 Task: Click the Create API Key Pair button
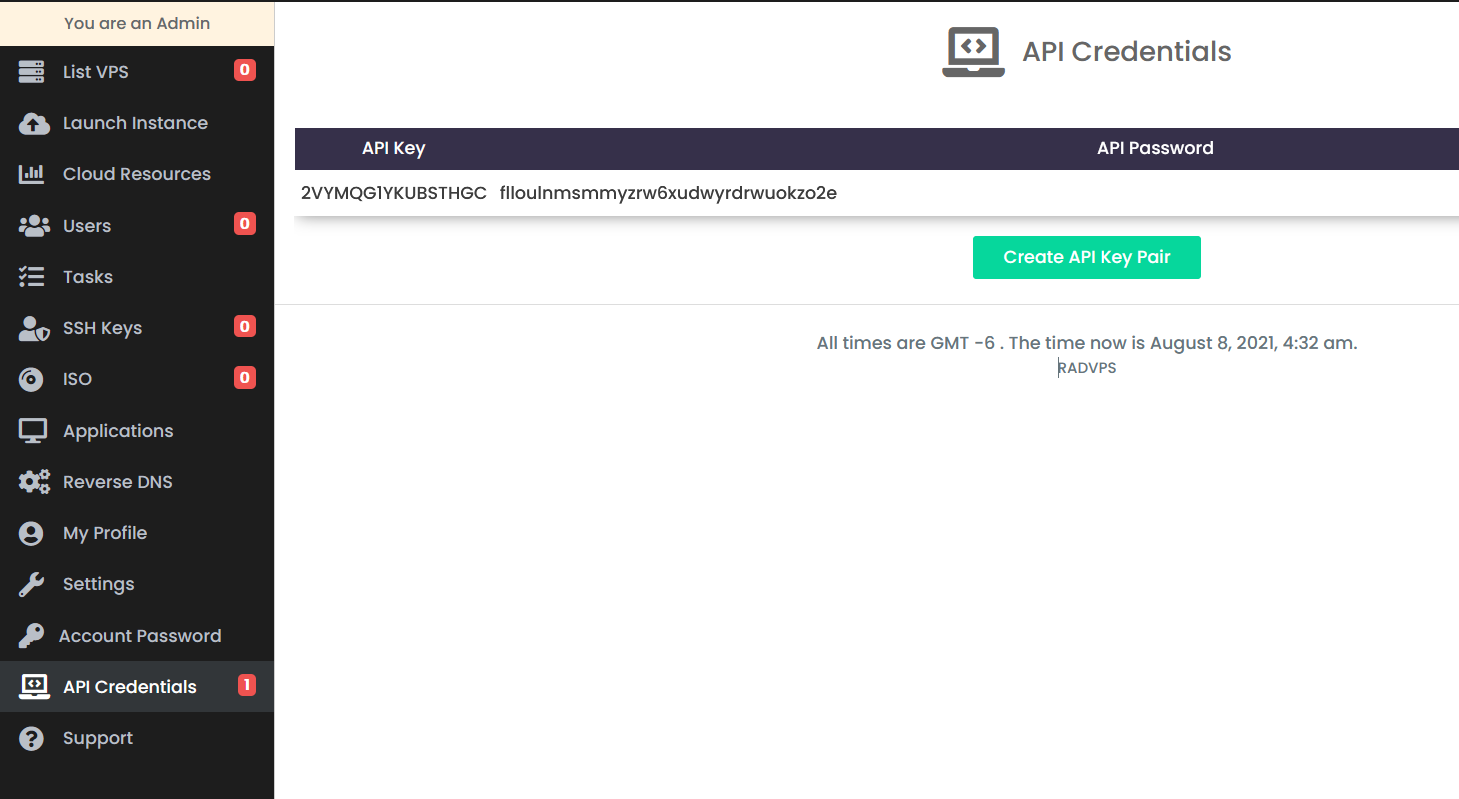point(1086,257)
